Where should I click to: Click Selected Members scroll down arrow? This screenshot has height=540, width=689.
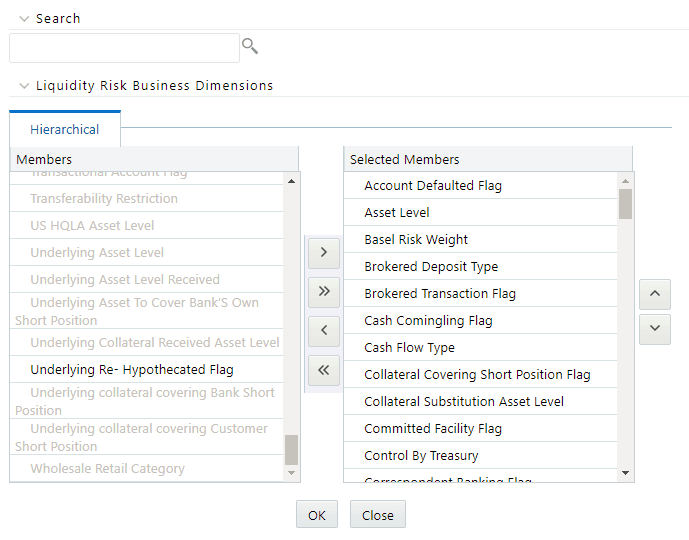pyautogui.click(x=625, y=473)
